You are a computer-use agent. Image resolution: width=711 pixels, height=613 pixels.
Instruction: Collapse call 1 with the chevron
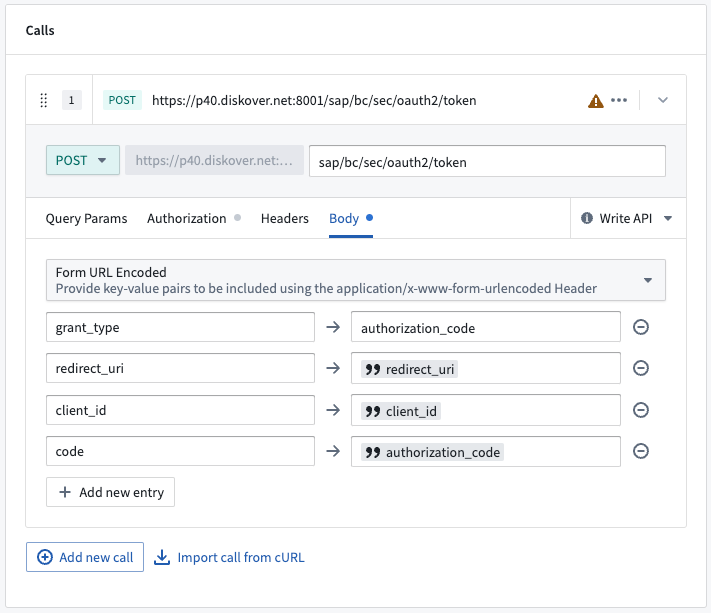662,100
